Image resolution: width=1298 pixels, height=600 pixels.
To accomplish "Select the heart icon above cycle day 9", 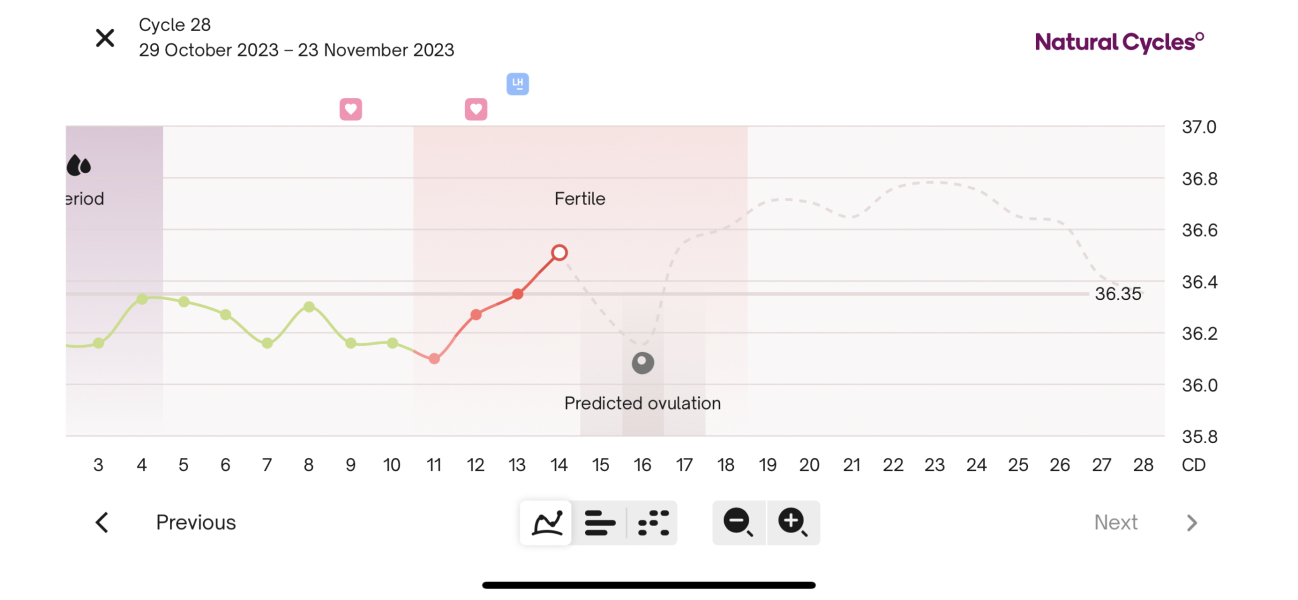I will tap(351, 108).
